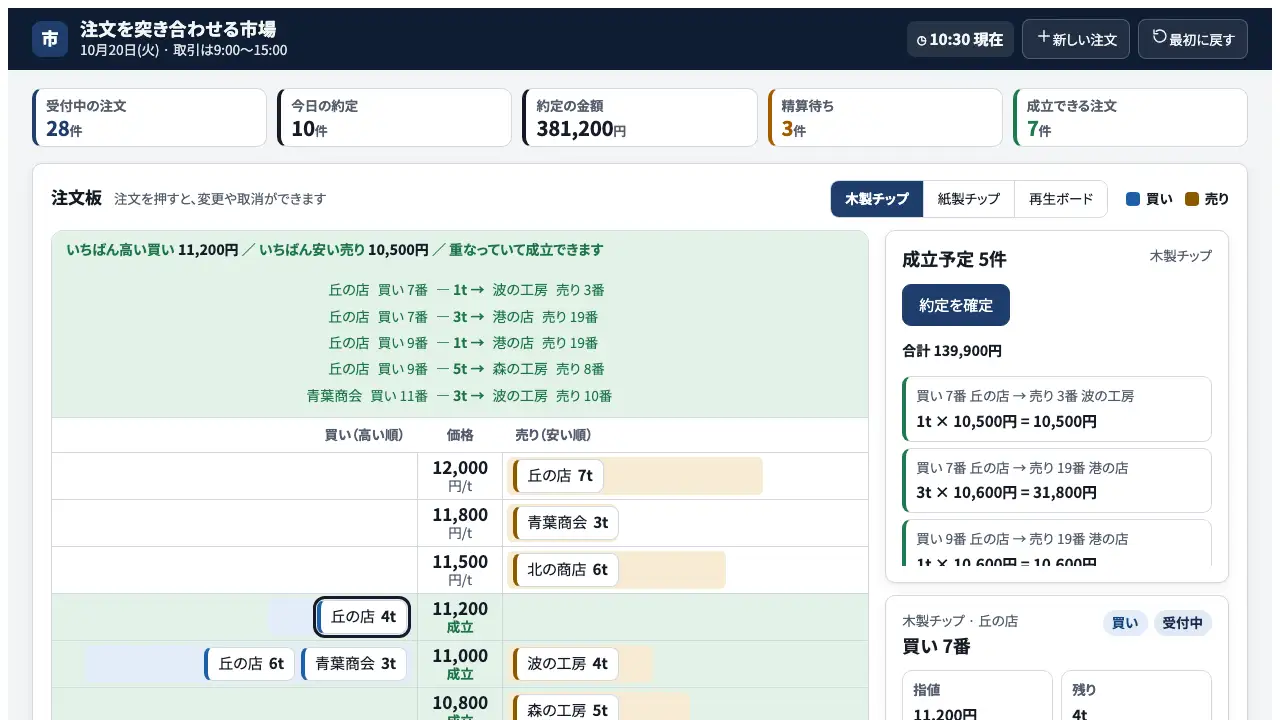Image resolution: width=1280 pixels, height=720 pixels.
Task: Click the 11,500 円/t price cell
Action: (x=460, y=570)
